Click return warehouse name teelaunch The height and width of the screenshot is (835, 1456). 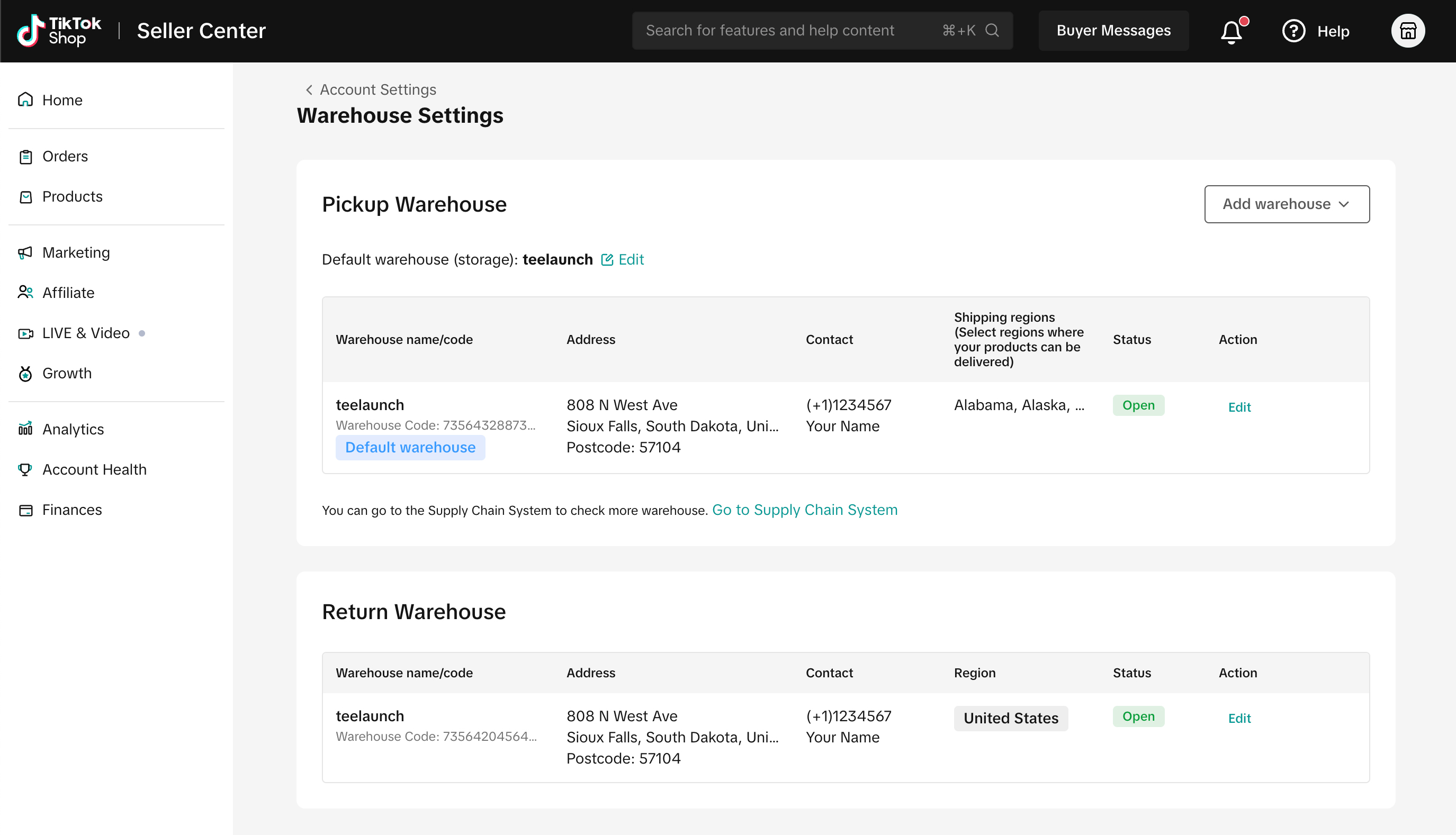[370, 716]
